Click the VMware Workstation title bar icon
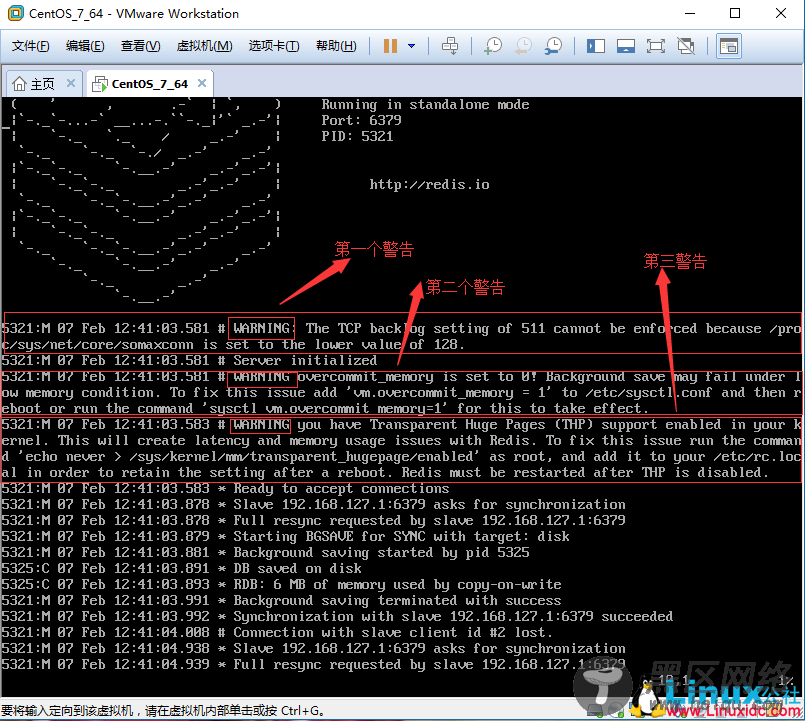The image size is (805, 721). 15,13
